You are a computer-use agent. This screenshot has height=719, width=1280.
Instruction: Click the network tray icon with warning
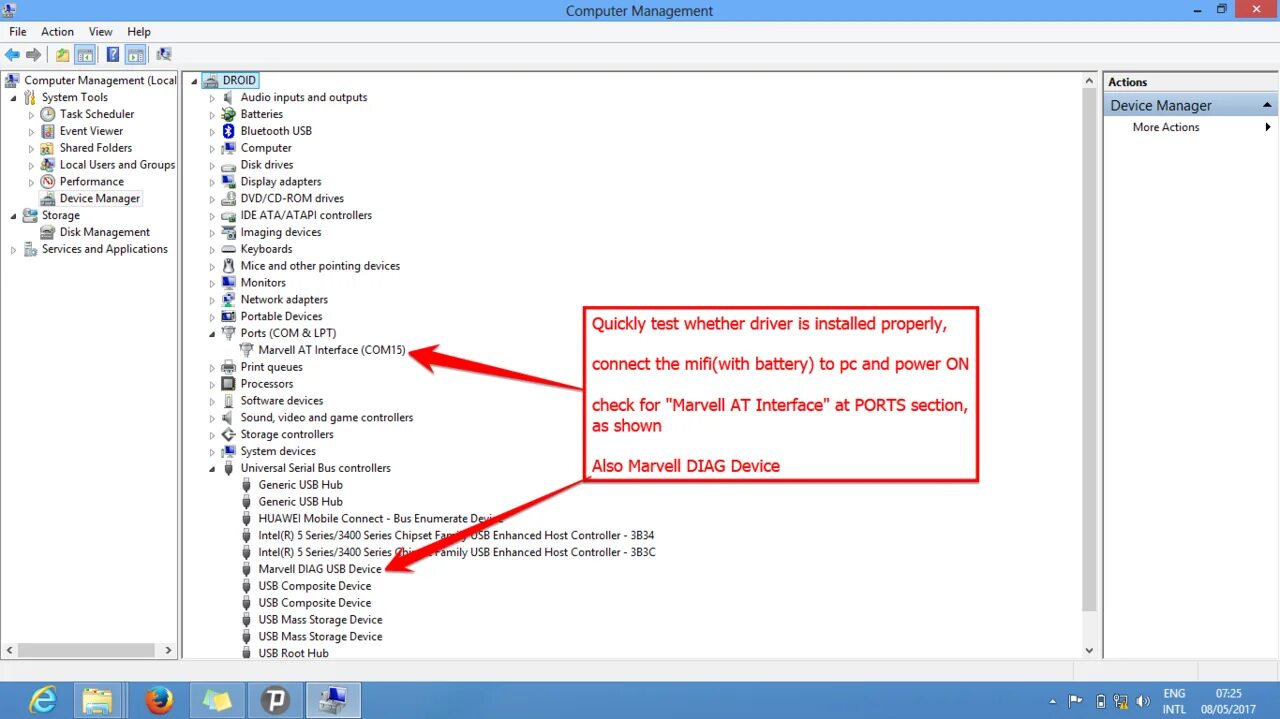pyautogui.click(x=1122, y=701)
